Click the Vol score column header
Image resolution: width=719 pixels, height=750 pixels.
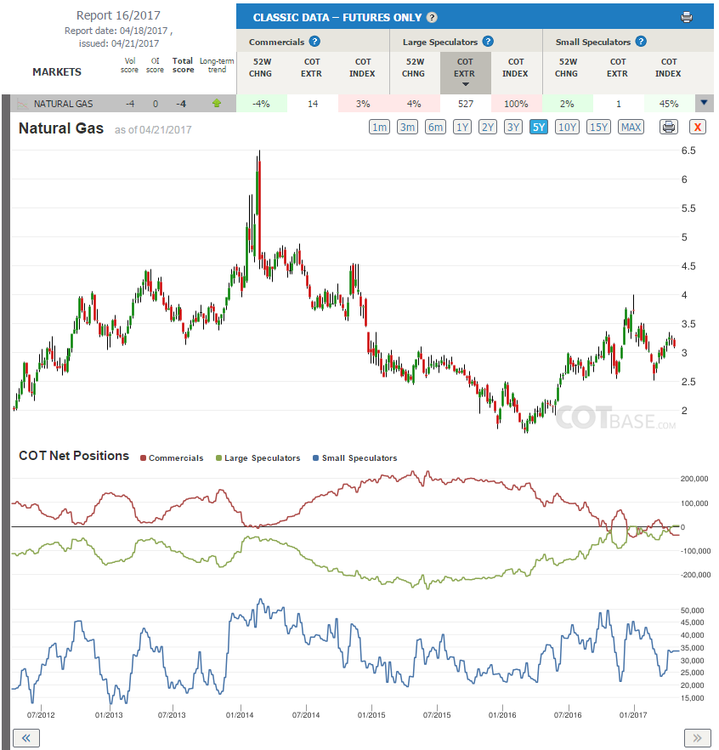coord(130,66)
